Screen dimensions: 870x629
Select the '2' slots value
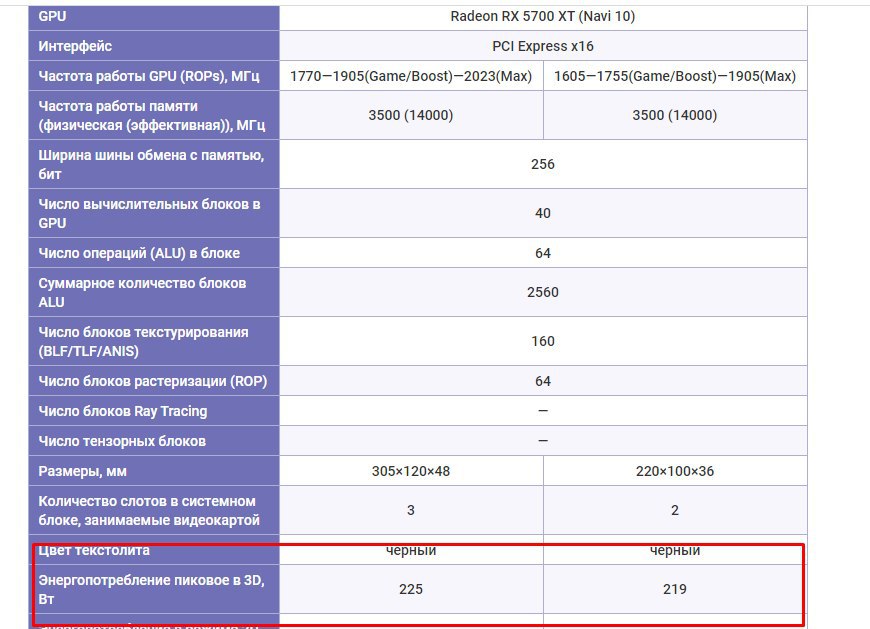[x=675, y=510]
